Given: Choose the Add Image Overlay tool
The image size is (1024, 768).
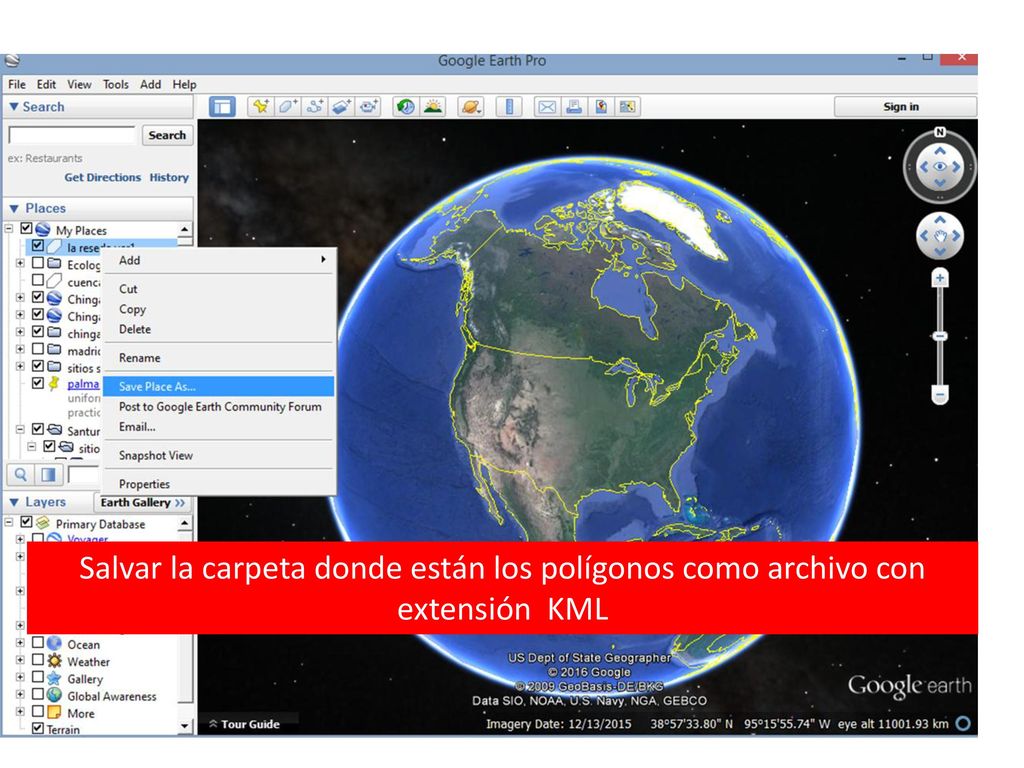Looking at the screenshot, I should pyautogui.click(x=341, y=106).
